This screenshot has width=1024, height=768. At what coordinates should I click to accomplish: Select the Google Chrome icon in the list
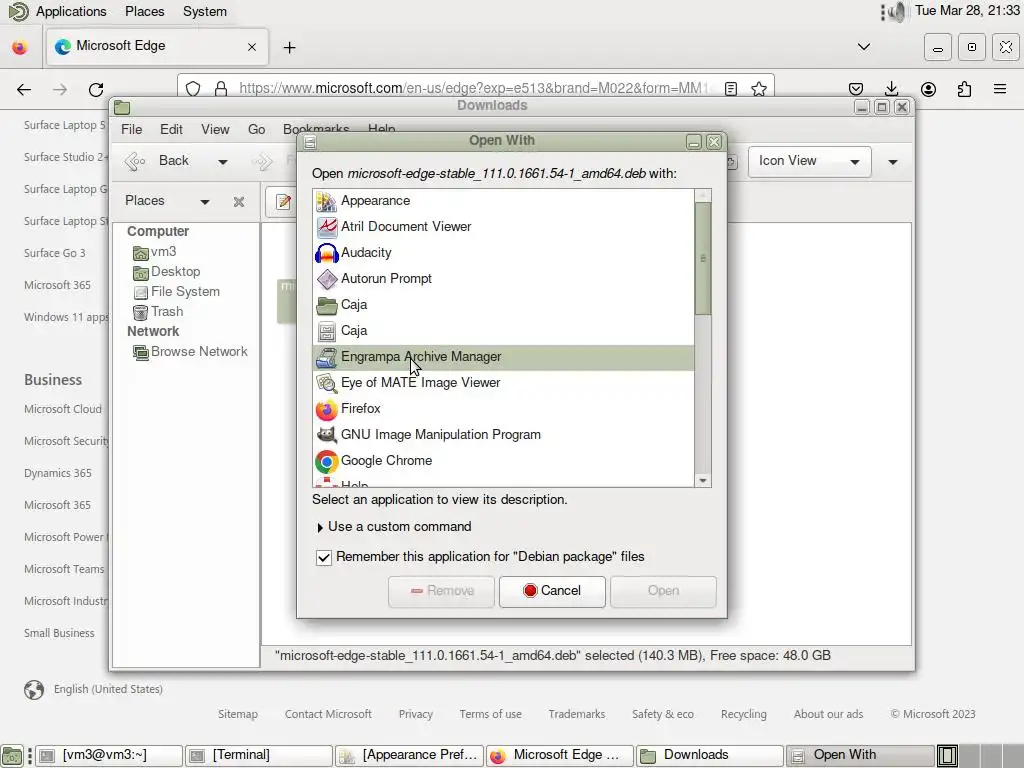pyautogui.click(x=327, y=461)
